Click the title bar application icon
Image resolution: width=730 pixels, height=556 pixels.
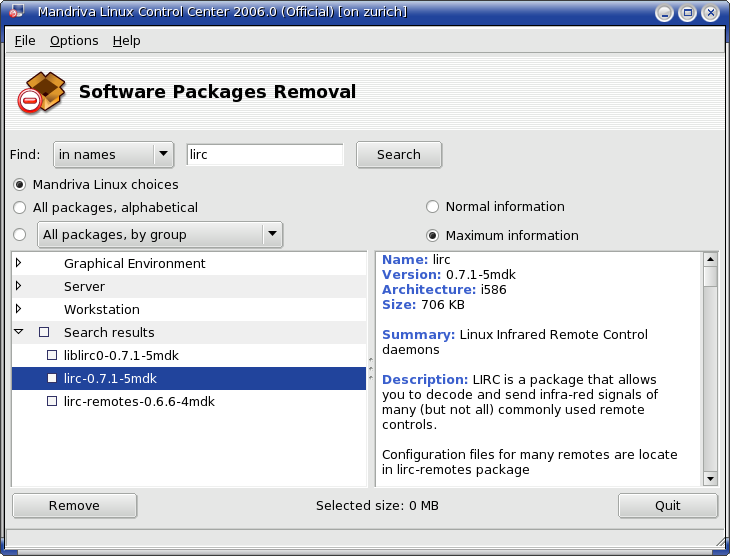[x=17, y=11]
